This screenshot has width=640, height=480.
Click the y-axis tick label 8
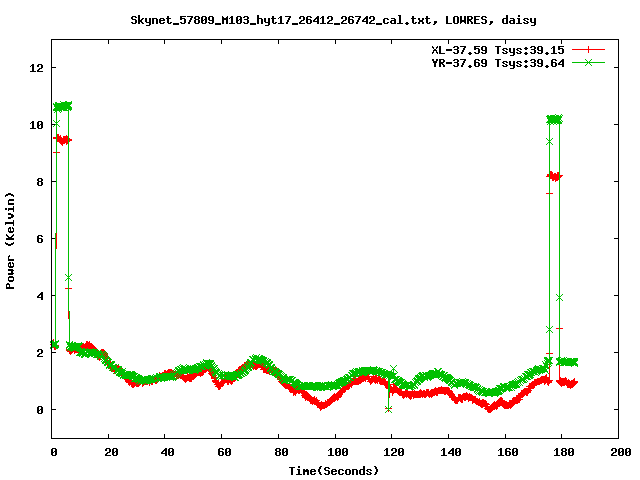pyautogui.click(x=40, y=182)
